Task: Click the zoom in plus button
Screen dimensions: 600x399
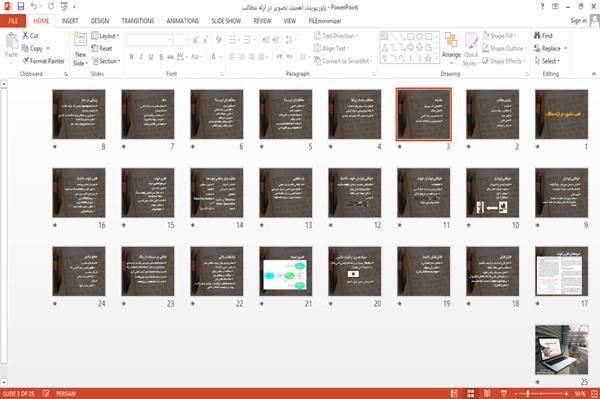Action: tap(566, 393)
